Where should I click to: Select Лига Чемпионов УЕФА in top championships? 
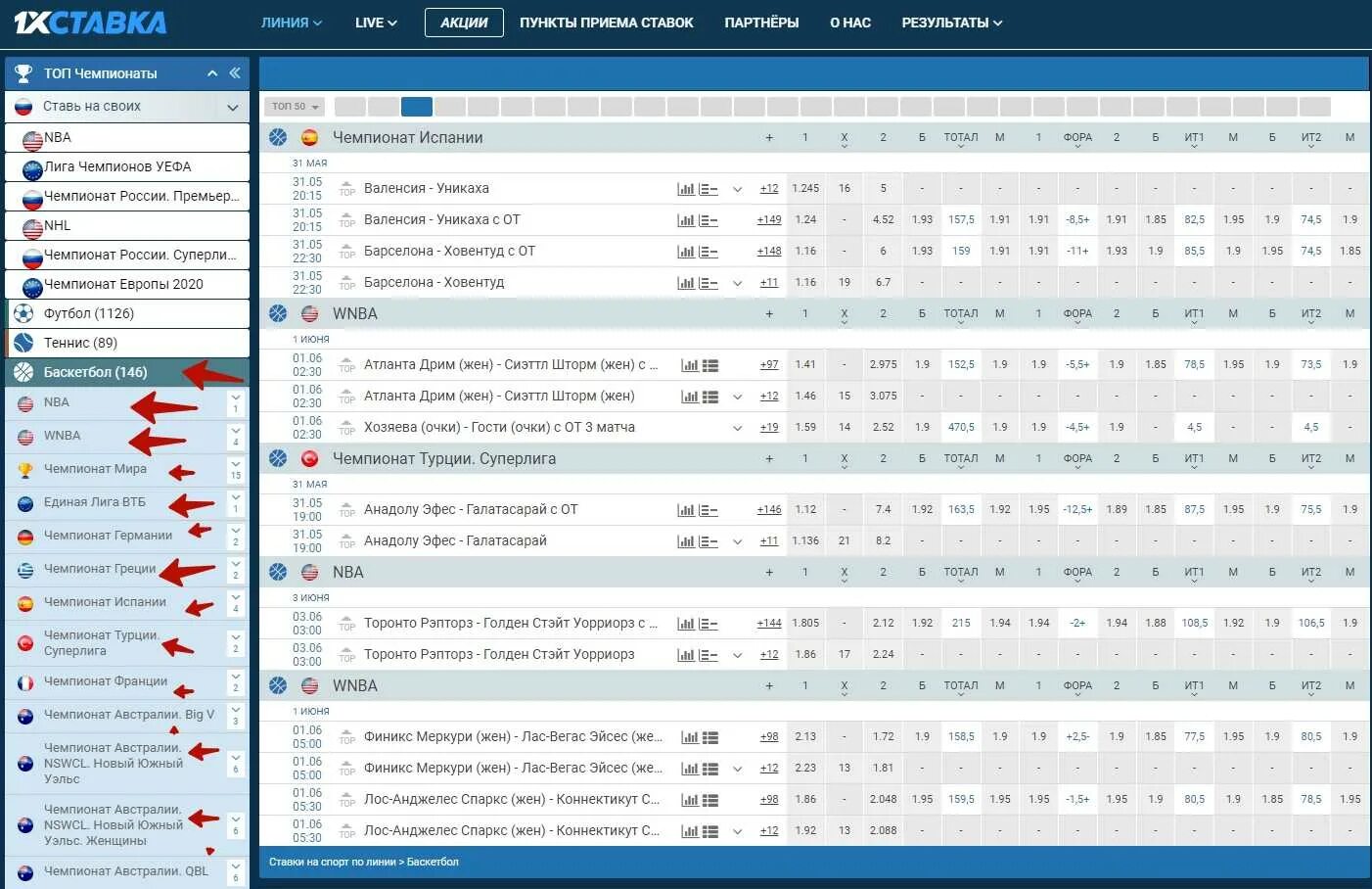coord(127,166)
